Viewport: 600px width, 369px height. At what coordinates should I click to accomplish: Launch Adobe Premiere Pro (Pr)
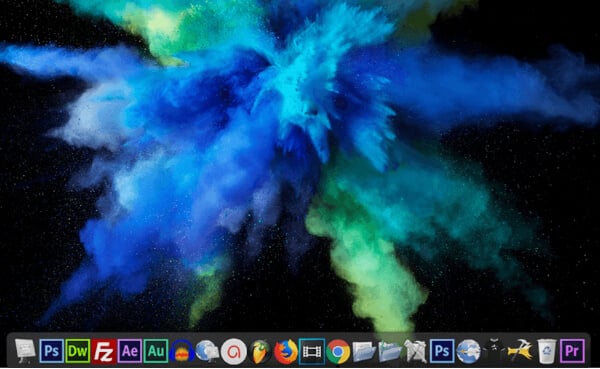coord(572,351)
